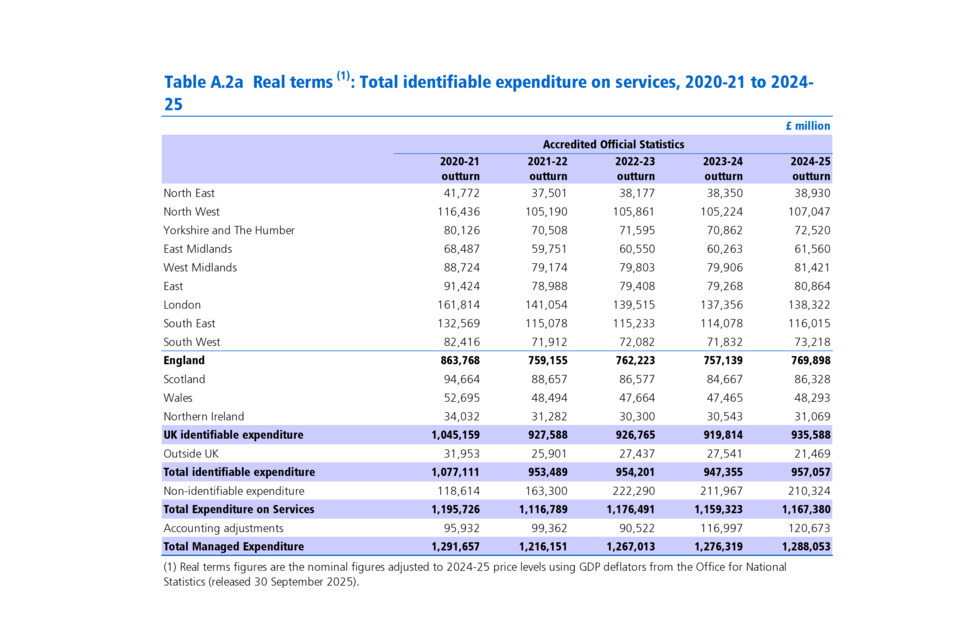This screenshot has width=960, height=640.
Task: Select the 'Accredited Official Statistics' header
Action: pos(613,145)
